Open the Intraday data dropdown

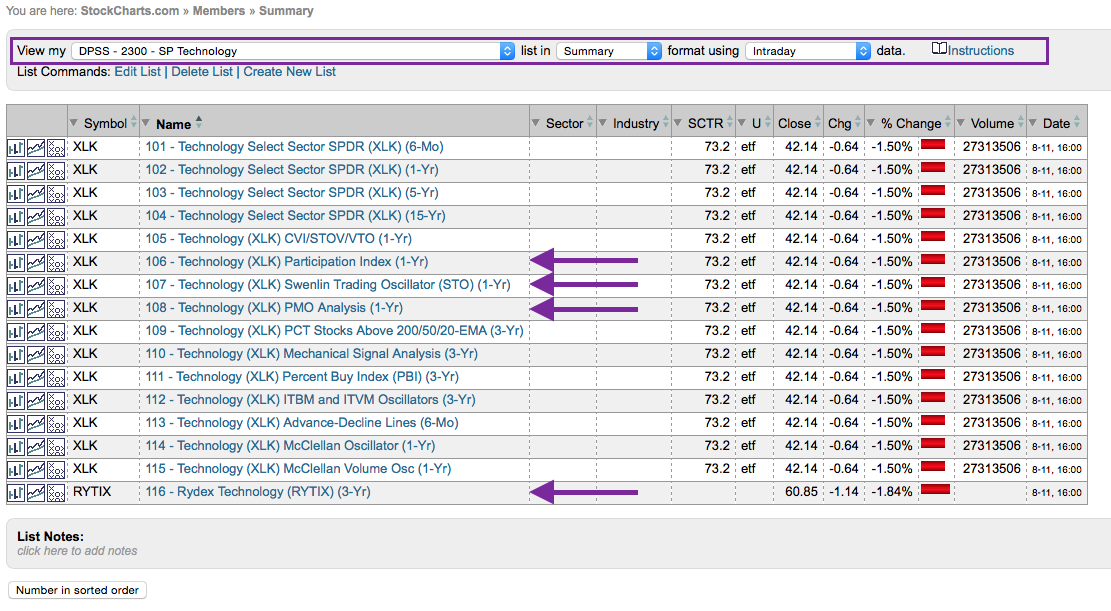808,51
